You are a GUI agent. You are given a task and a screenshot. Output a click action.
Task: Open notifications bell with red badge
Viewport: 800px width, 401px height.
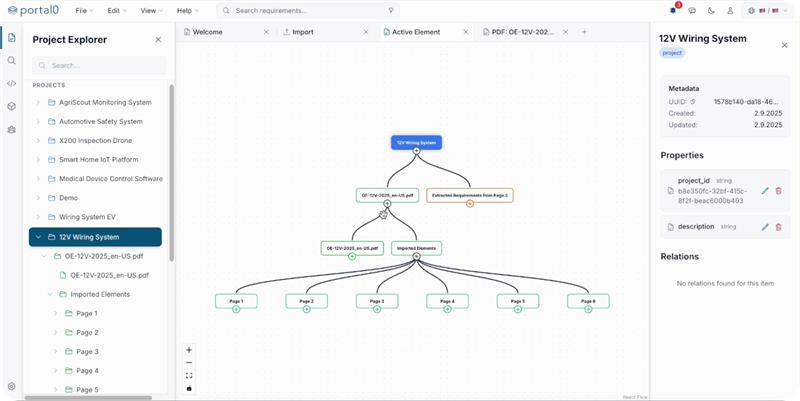tap(673, 10)
